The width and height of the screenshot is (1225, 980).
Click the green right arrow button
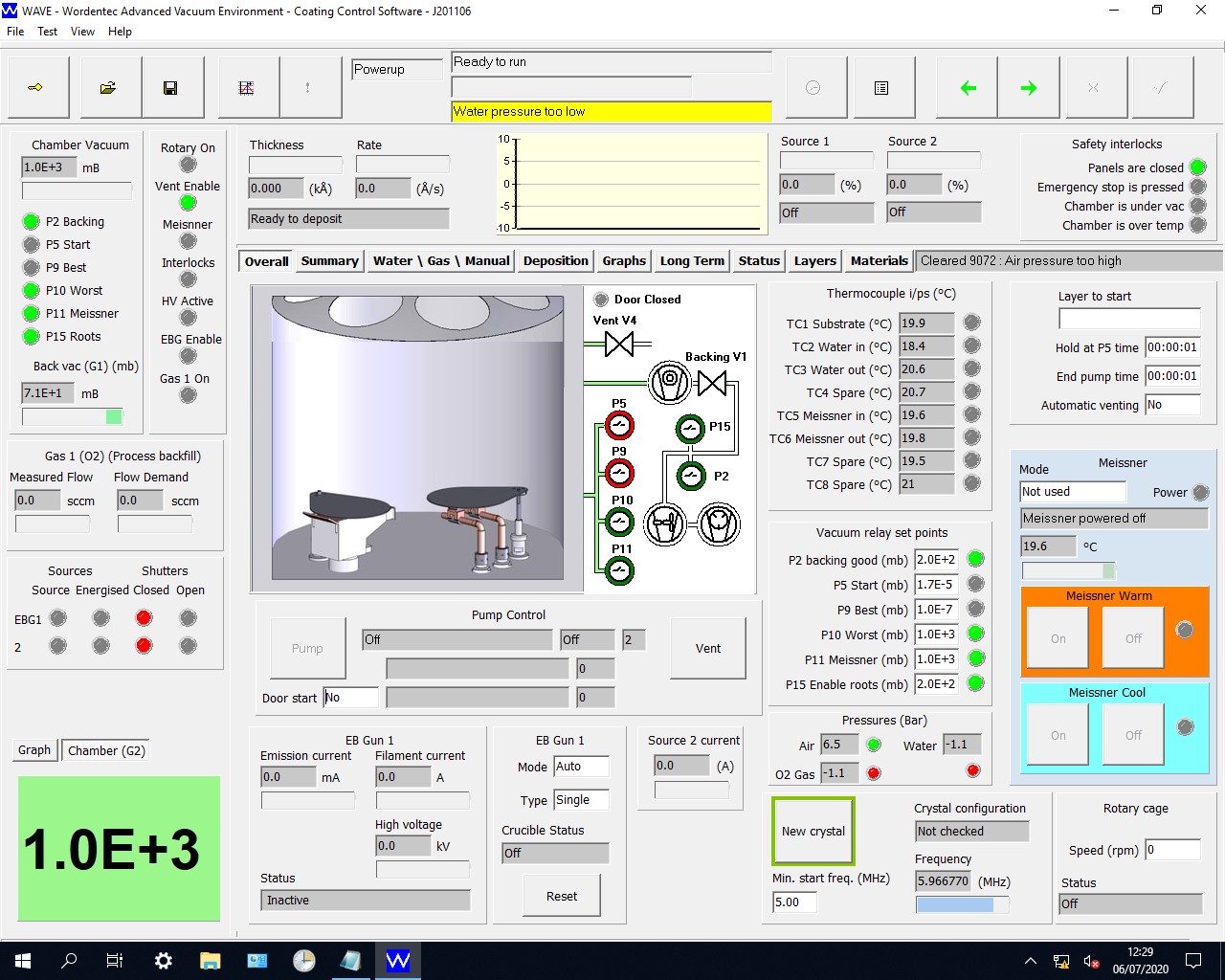click(x=1029, y=88)
